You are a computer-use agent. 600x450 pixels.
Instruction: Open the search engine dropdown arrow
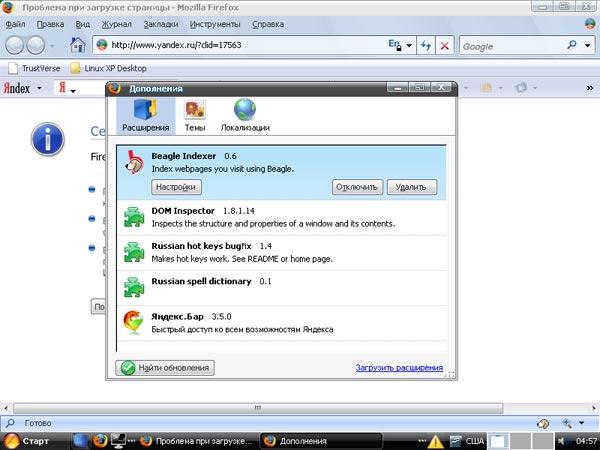click(x=588, y=46)
